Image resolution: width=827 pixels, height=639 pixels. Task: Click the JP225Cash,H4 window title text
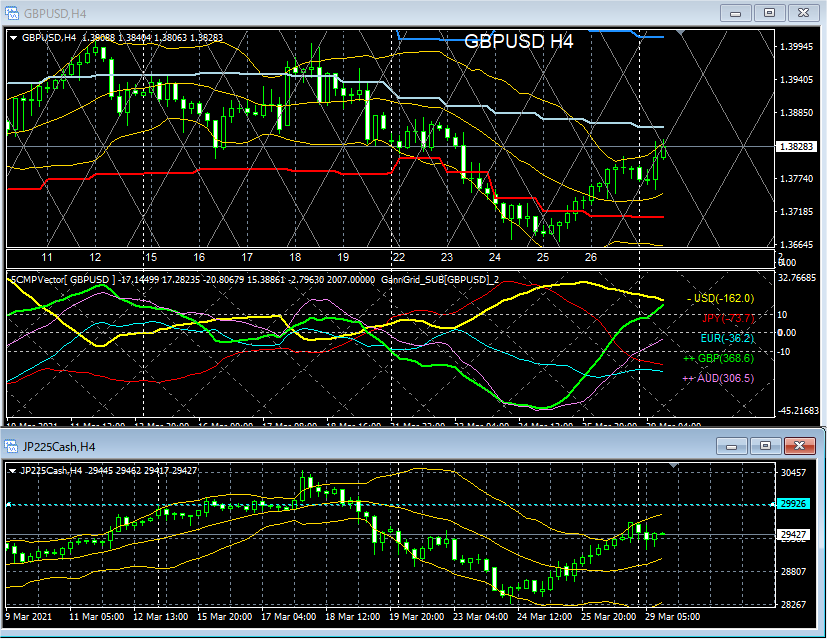[x=59, y=447]
